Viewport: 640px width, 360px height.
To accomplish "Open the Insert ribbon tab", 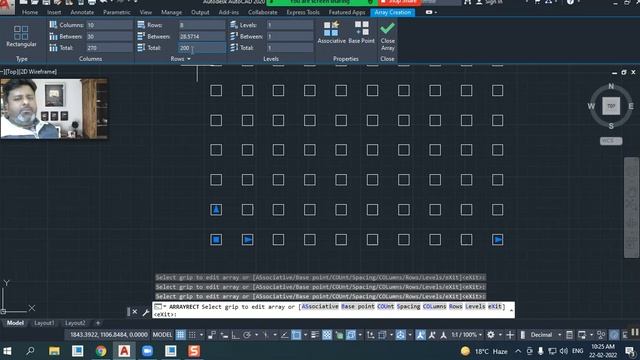I will pyautogui.click(x=54, y=12).
